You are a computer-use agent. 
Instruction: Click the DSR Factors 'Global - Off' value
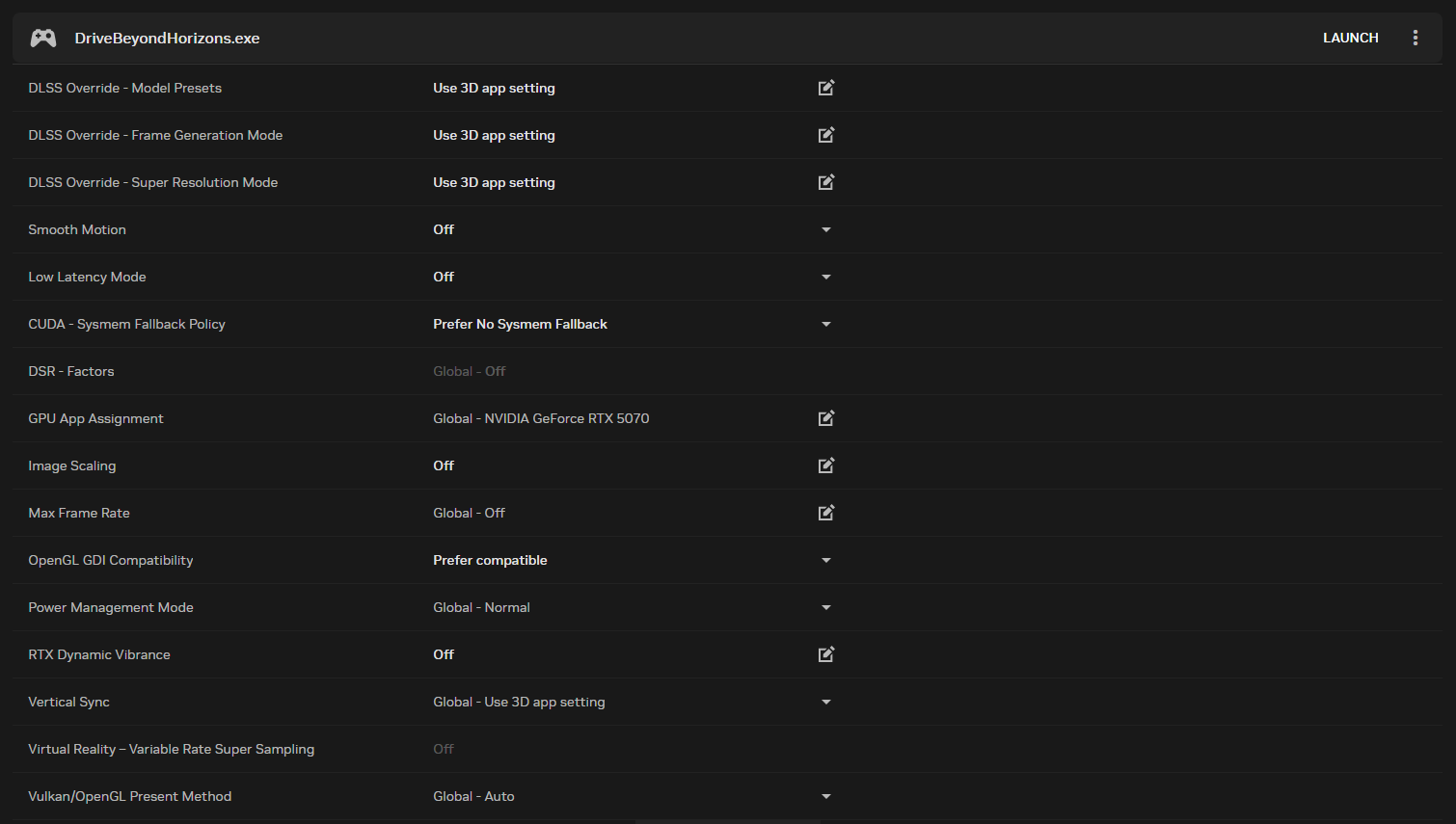click(x=469, y=371)
